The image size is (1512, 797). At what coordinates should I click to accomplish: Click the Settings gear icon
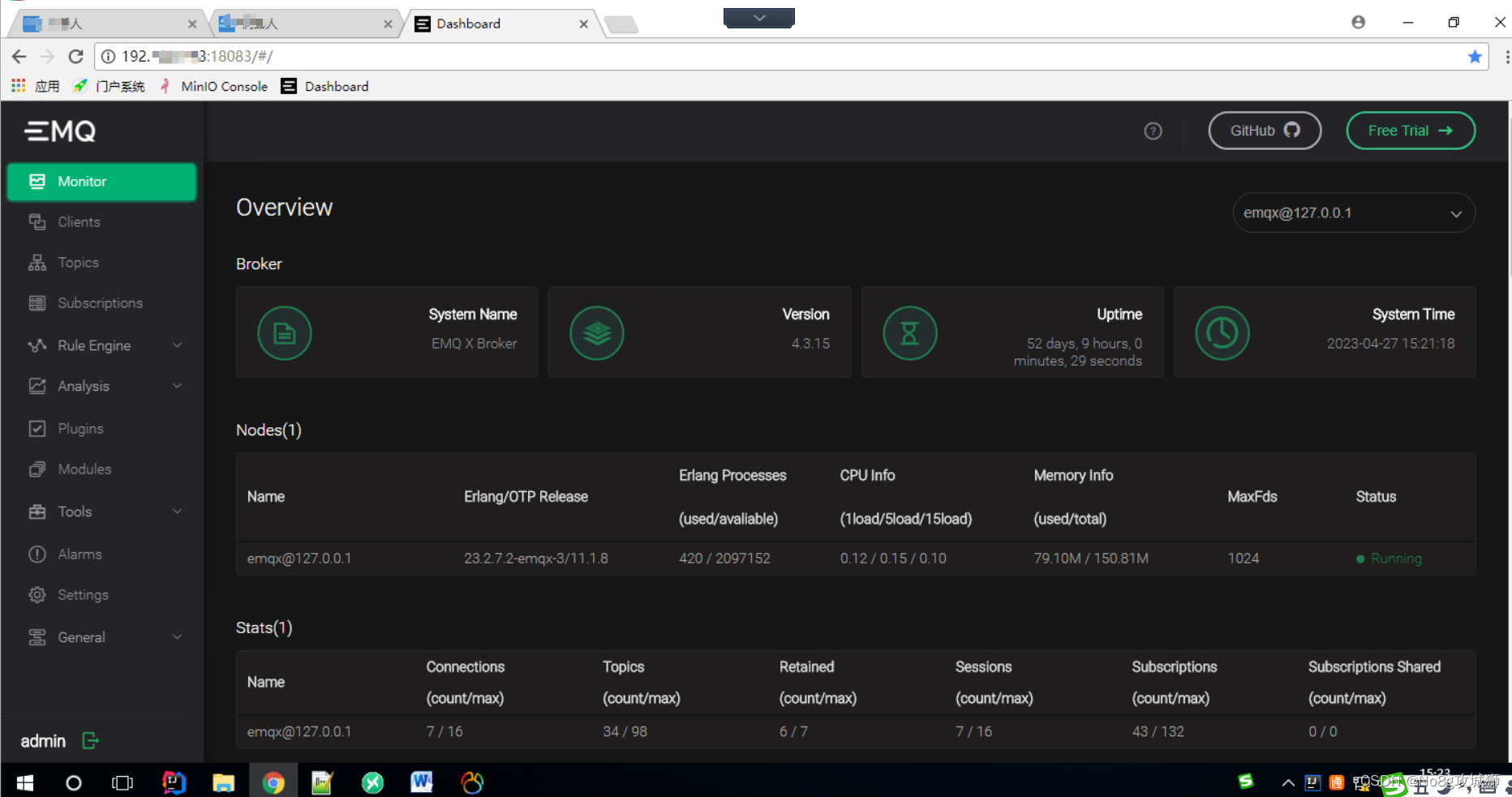click(x=37, y=595)
